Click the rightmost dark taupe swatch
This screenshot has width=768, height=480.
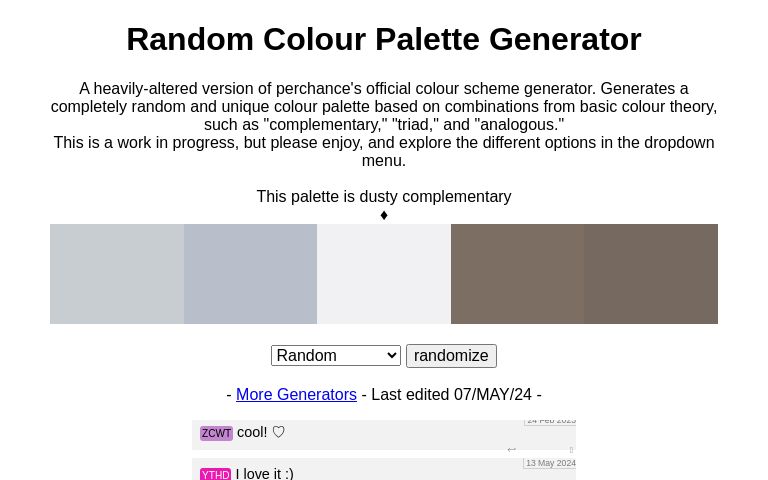(x=651, y=274)
